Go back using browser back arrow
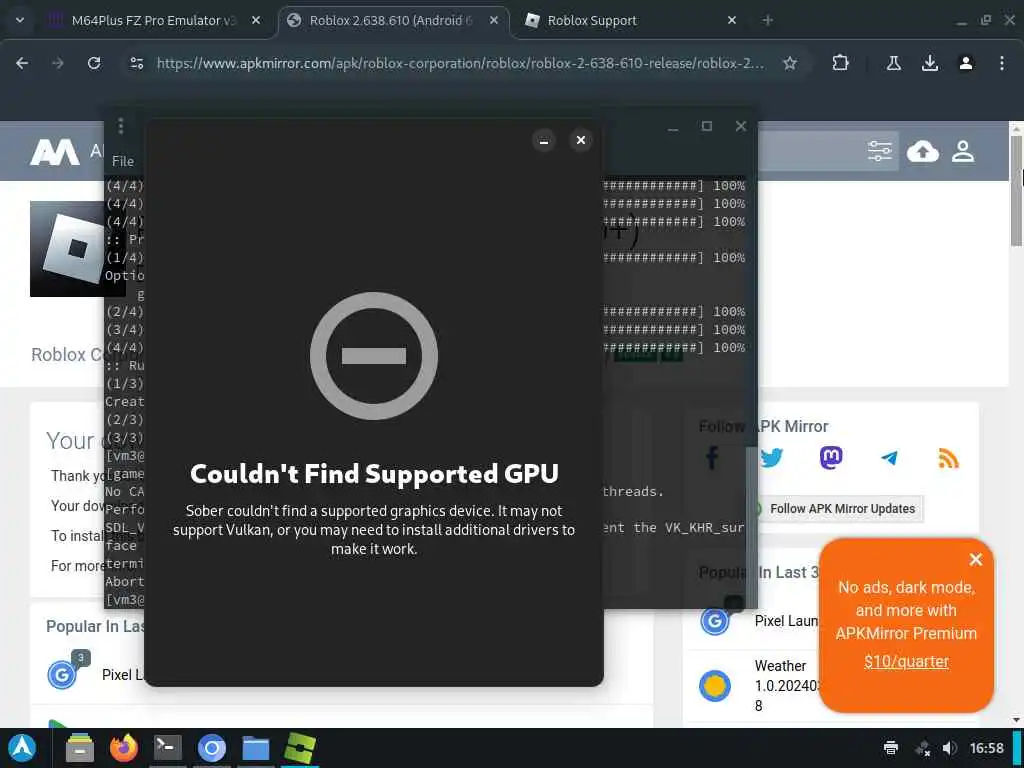Image resolution: width=1024 pixels, height=768 pixels. pos(22,63)
